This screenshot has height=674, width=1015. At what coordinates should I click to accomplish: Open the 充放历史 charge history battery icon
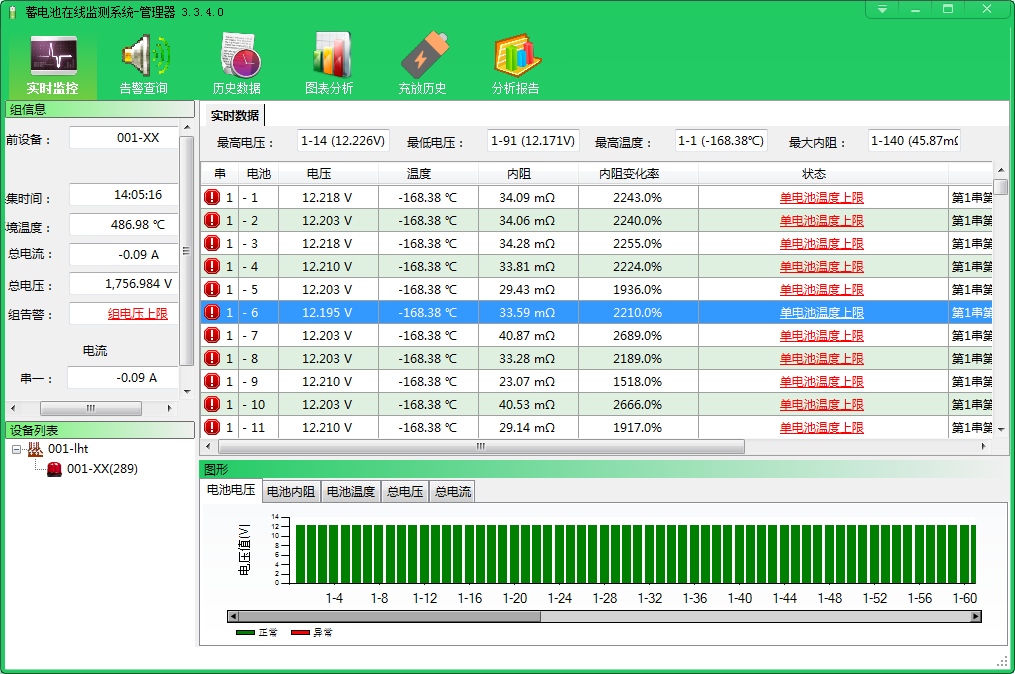click(x=422, y=57)
